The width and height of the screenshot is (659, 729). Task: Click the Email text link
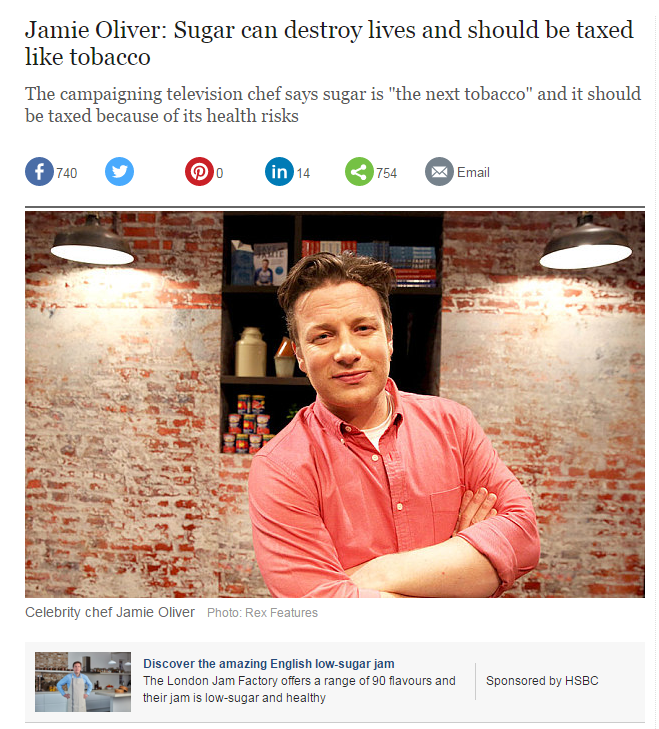(x=473, y=172)
